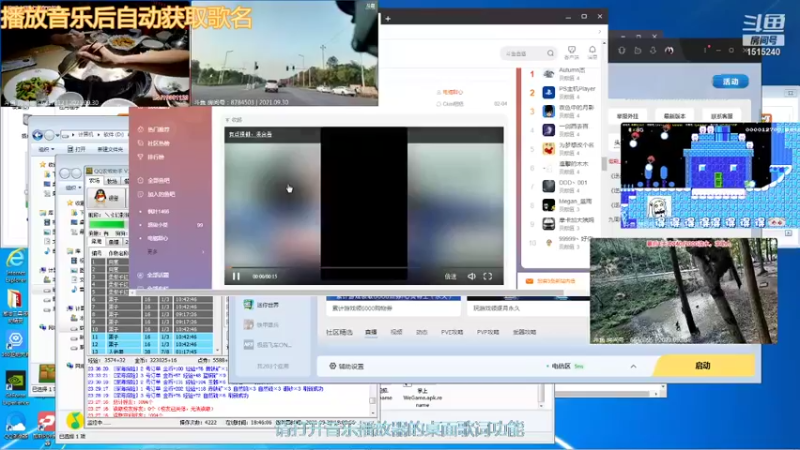
Task: Click the ranking list vertical scrollbar
Action: tap(605, 163)
